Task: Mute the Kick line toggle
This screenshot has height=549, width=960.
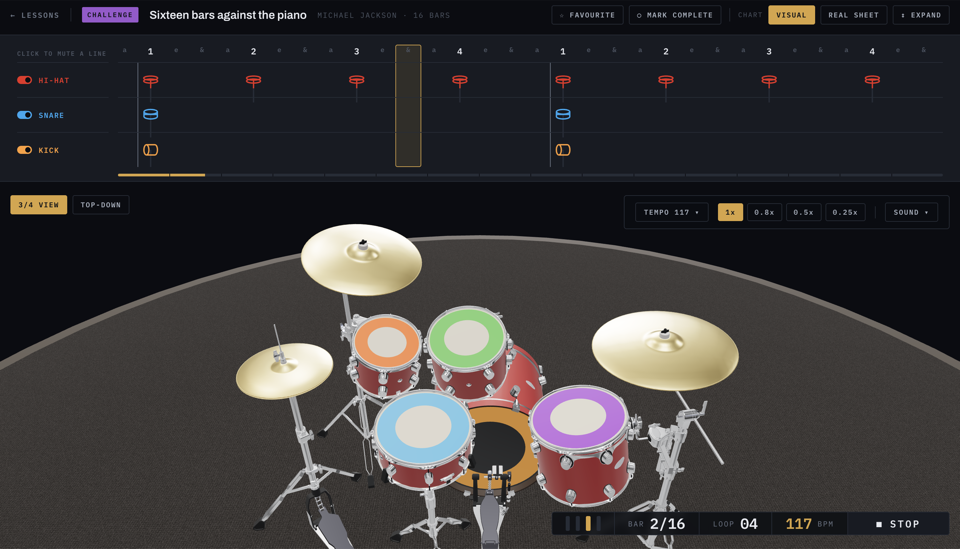Action: point(24,150)
